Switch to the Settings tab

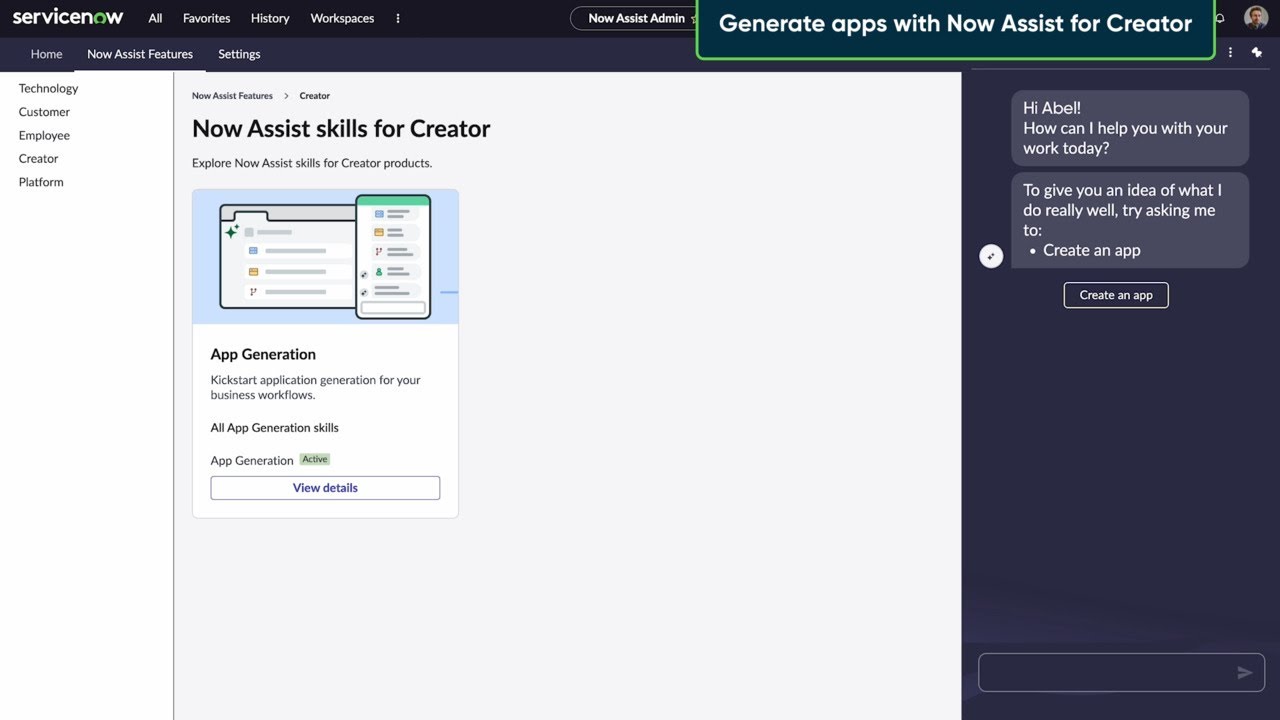point(238,54)
